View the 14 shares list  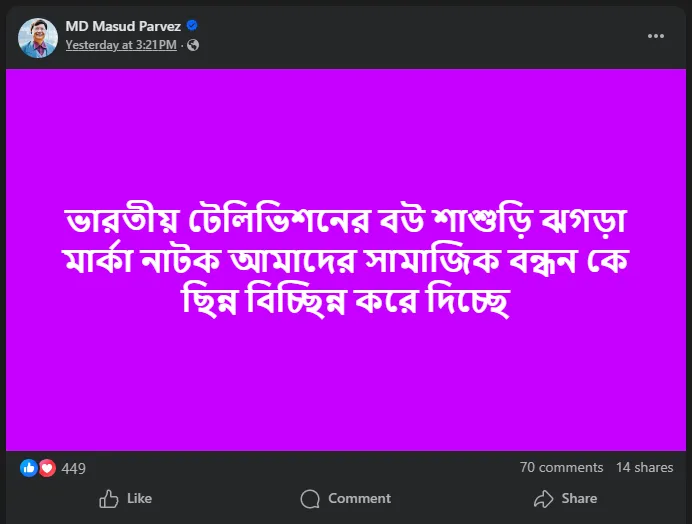click(644, 467)
